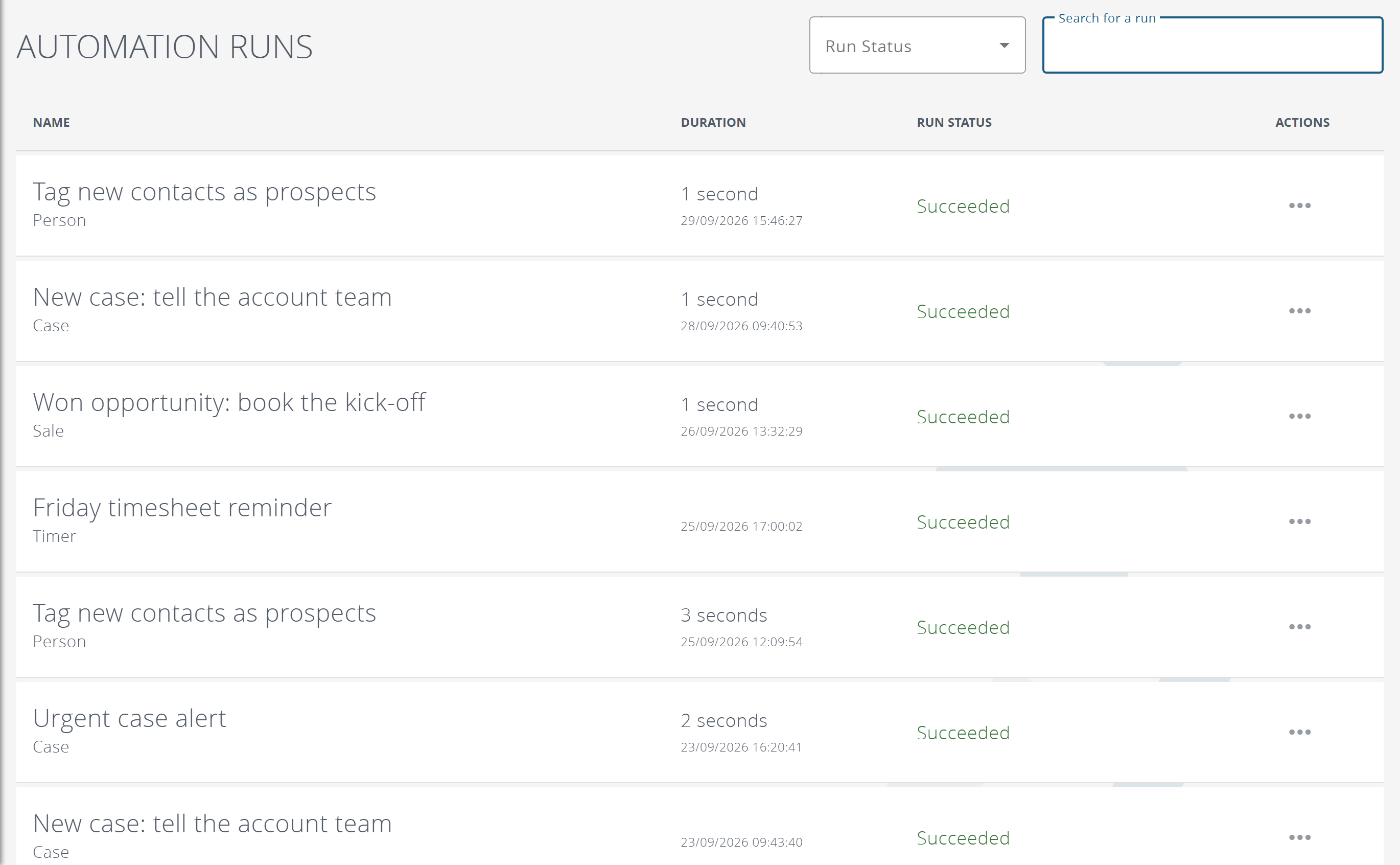Click the ACTIONS column header
This screenshot has width=1400, height=865.
click(x=1302, y=122)
